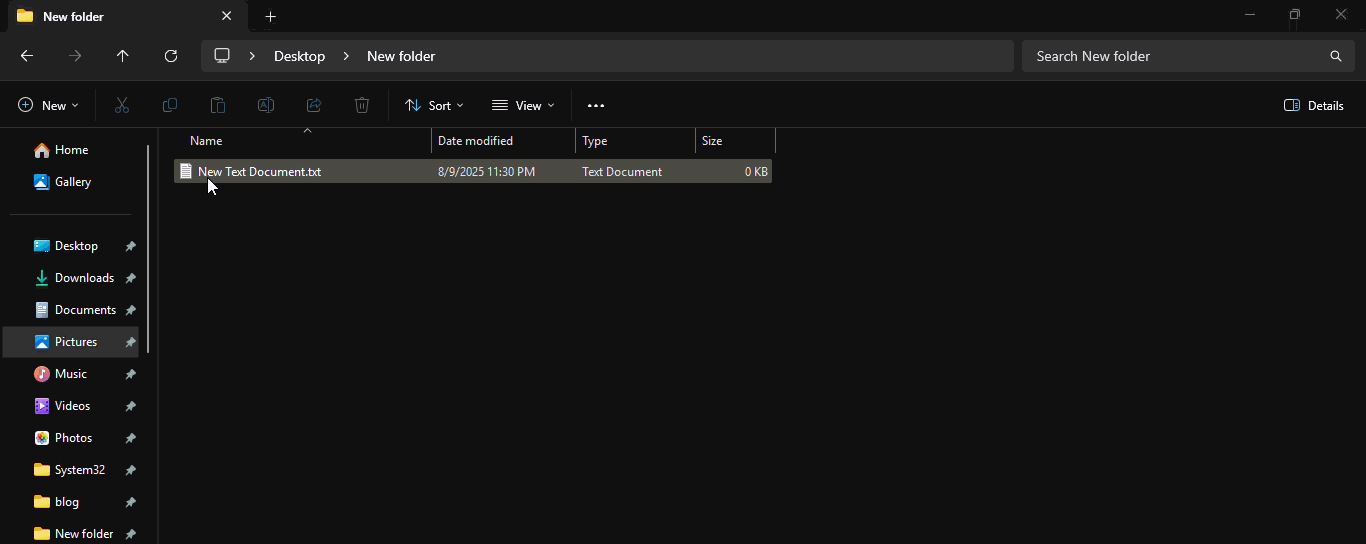Viewport: 1366px width, 544px height.
Task: Open Downloads in the sidebar
Action: (70, 278)
